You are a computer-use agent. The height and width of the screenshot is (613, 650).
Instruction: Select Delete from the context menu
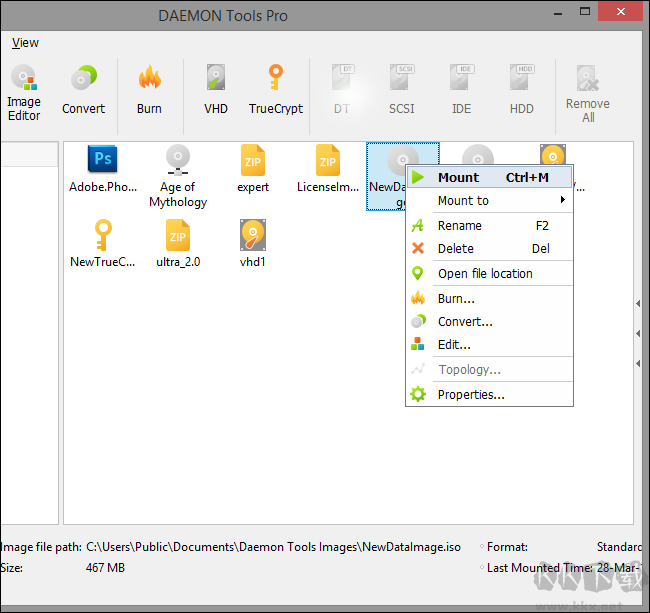pyautogui.click(x=455, y=249)
